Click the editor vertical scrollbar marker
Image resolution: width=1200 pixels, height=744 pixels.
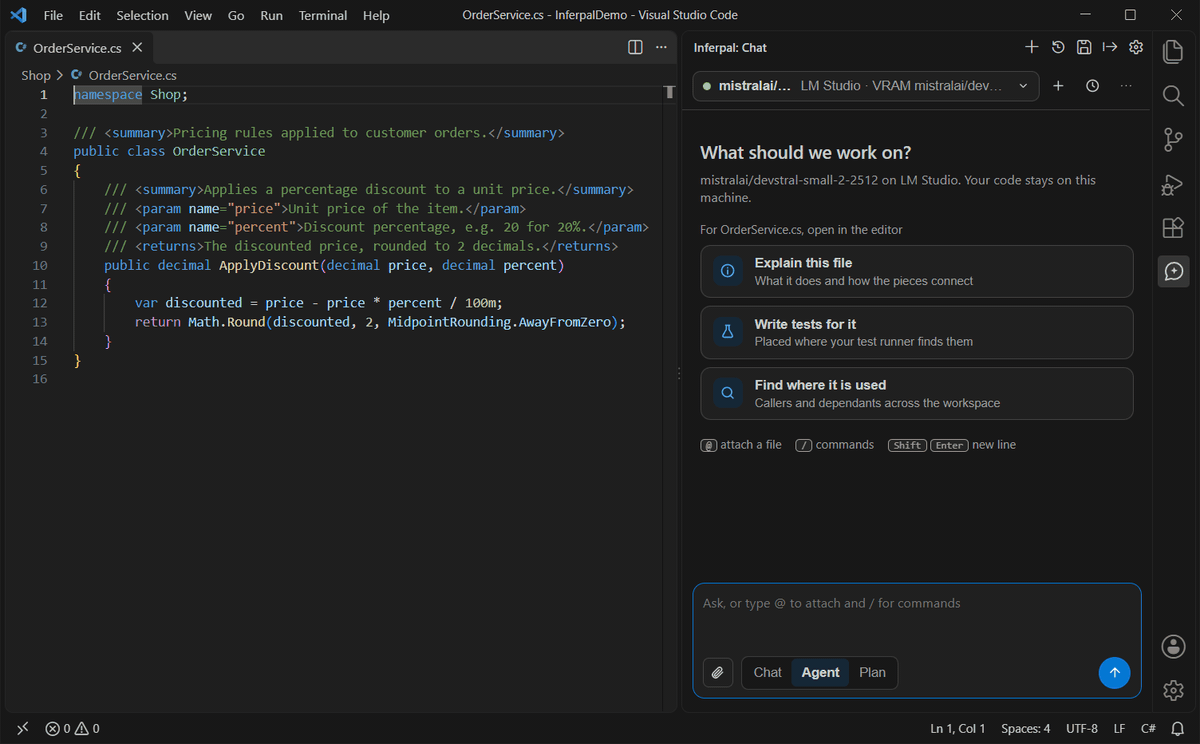point(670,92)
